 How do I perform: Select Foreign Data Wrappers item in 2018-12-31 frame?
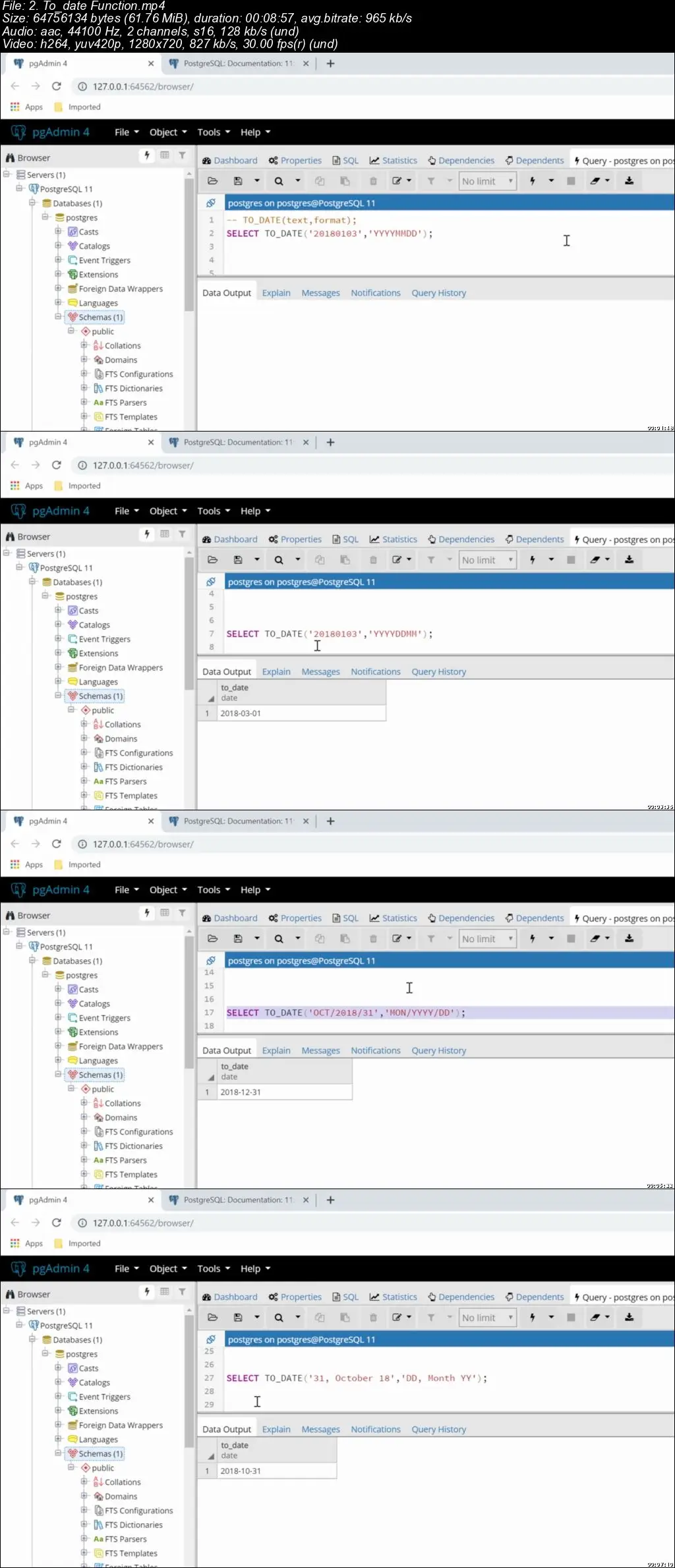point(121,1046)
